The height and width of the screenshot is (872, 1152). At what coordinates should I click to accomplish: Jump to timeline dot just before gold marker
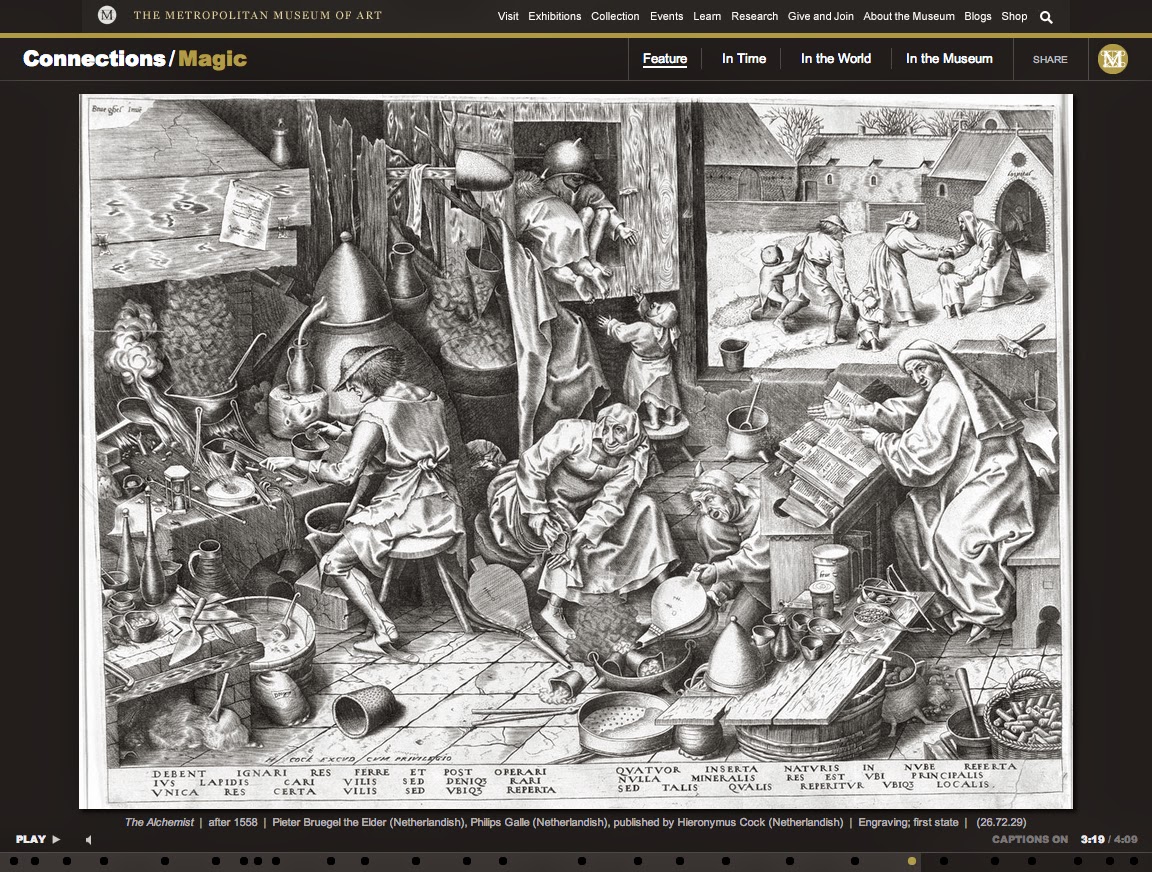854,861
